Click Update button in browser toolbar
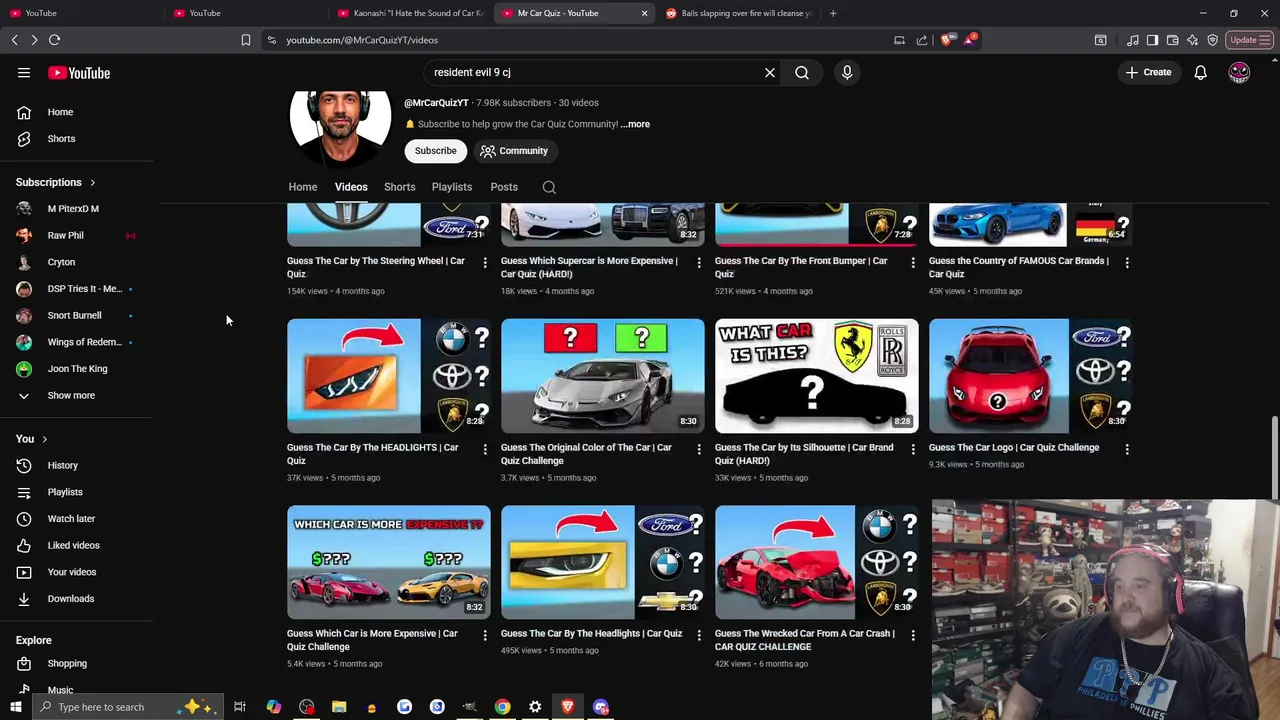The width and height of the screenshot is (1280, 720). (x=1249, y=40)
